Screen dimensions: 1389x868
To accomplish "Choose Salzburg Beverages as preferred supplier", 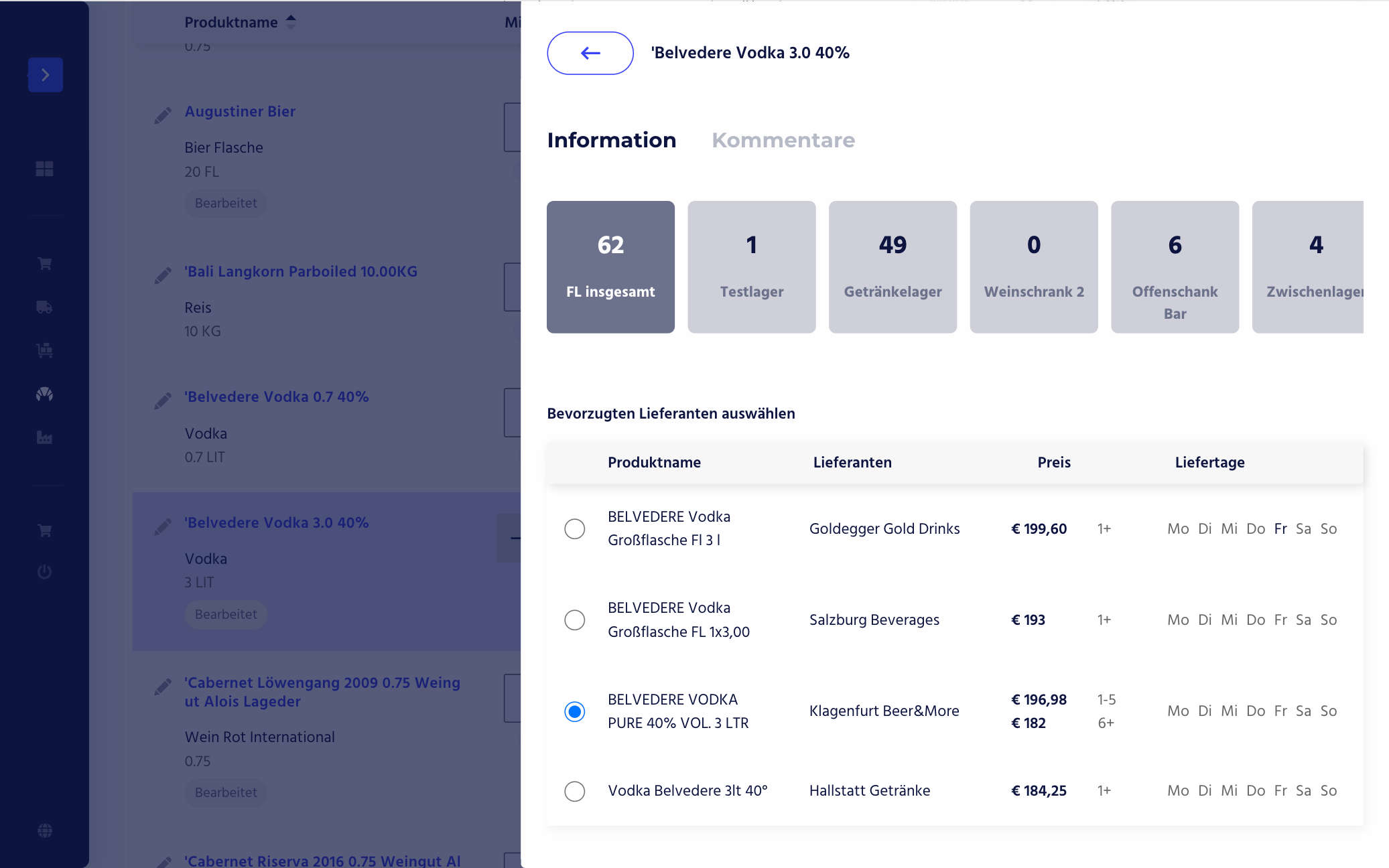I will 574,620.
